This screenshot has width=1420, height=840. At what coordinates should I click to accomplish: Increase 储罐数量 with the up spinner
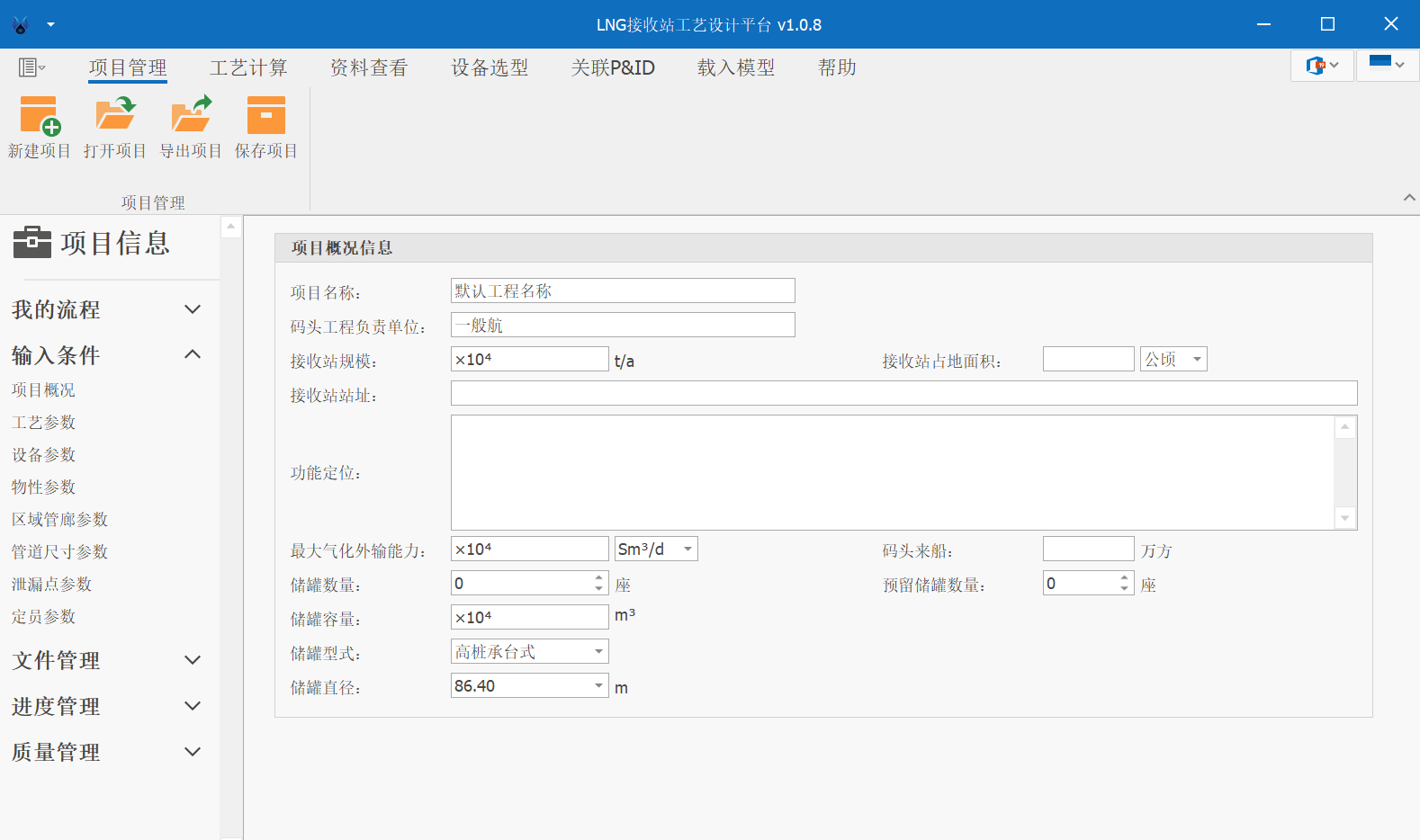[x=599, y=577]
